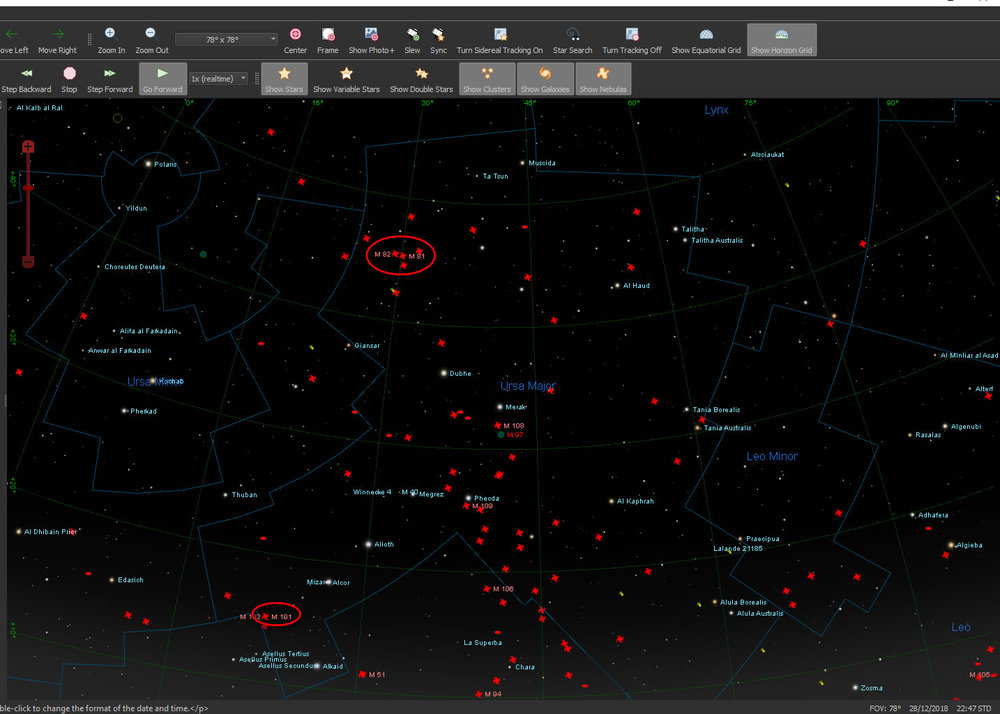Viewport: 1000px width, 714px height.
Task: Click the Ursa Major constellation label
Action: (x=528, y=386)
